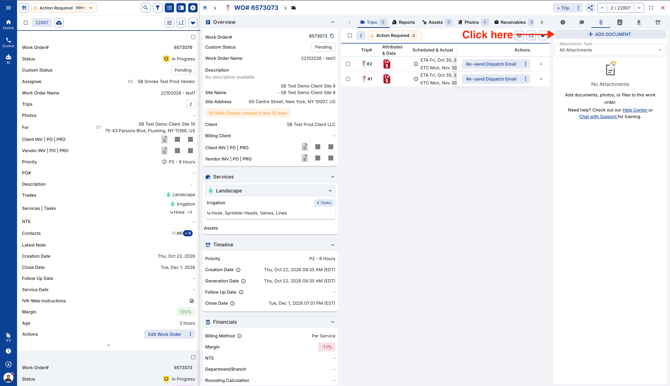
Task: Open the Comm phone section
Action: tap(8, 42)
